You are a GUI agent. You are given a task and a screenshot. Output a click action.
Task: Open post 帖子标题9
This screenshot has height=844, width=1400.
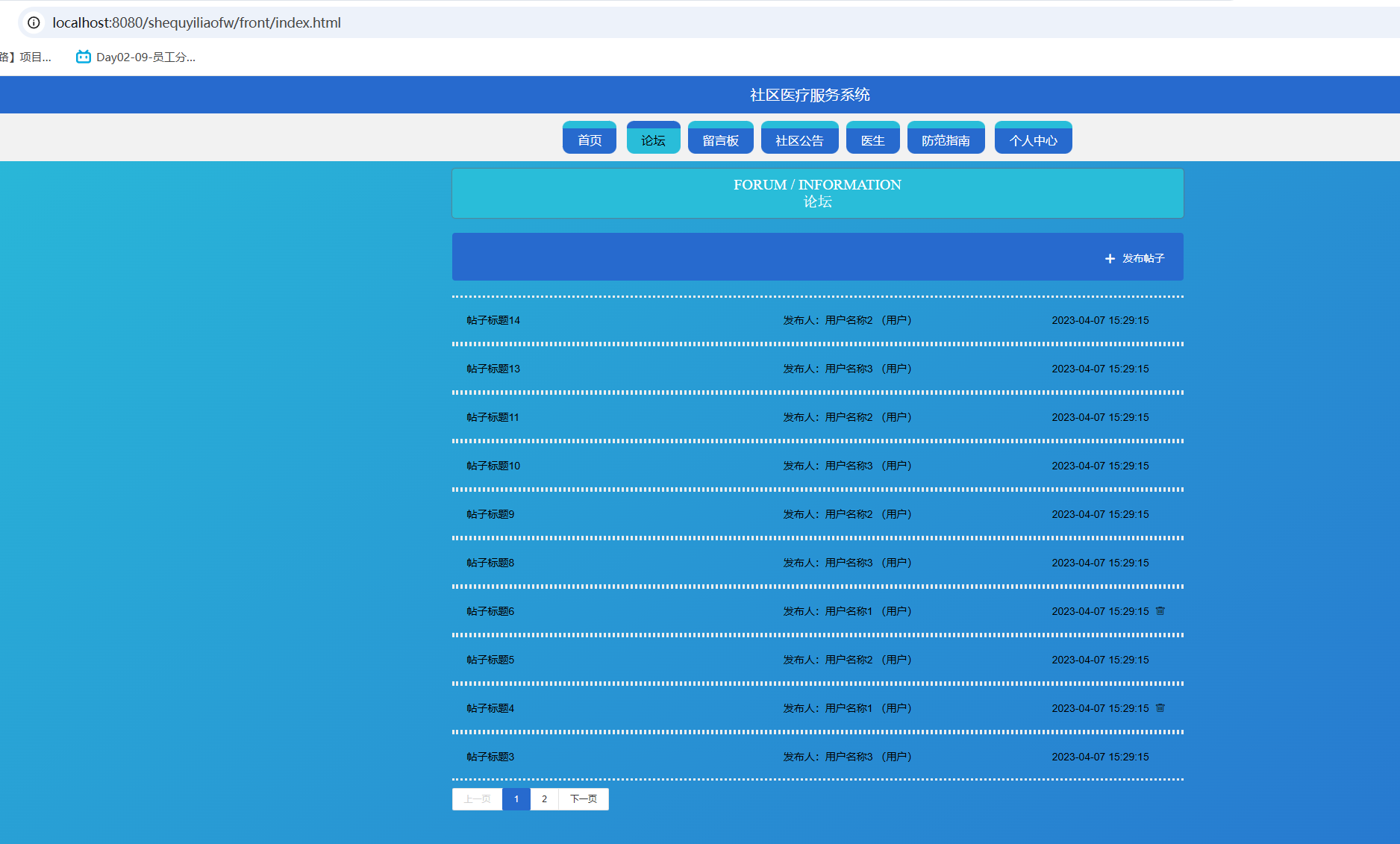click(490, 514)
